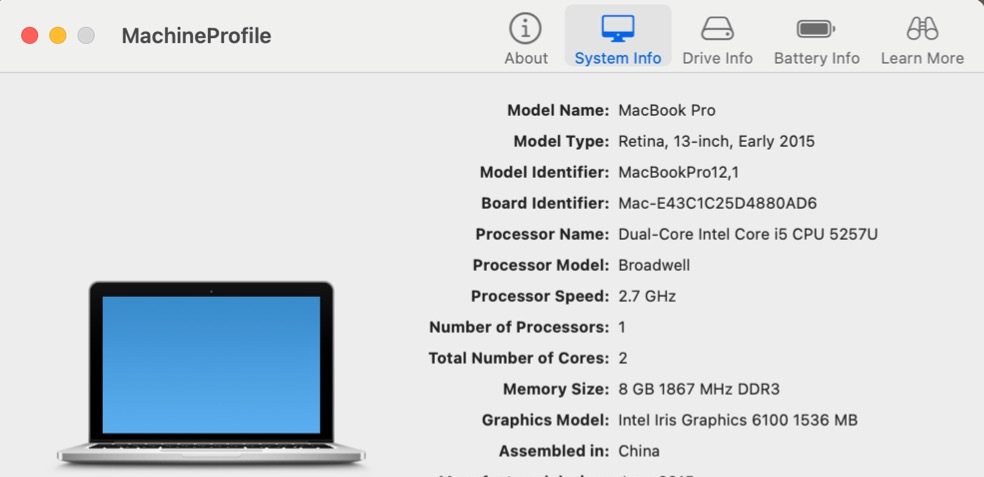The width and height of the screenshot is (984, 477).
Task: Click the 'Memory Size:' label
Action: [556, 389]
